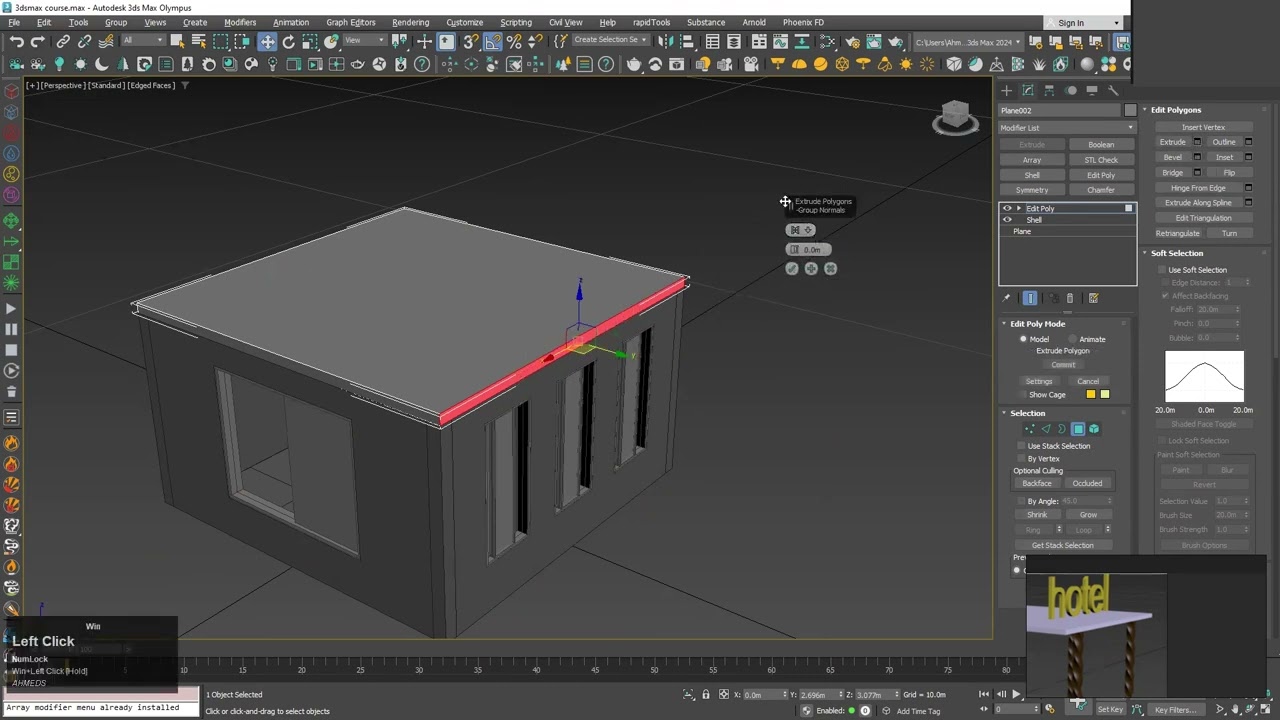
Task: Collapse the Soft Selection rollout
Action: pos(1176,253)
